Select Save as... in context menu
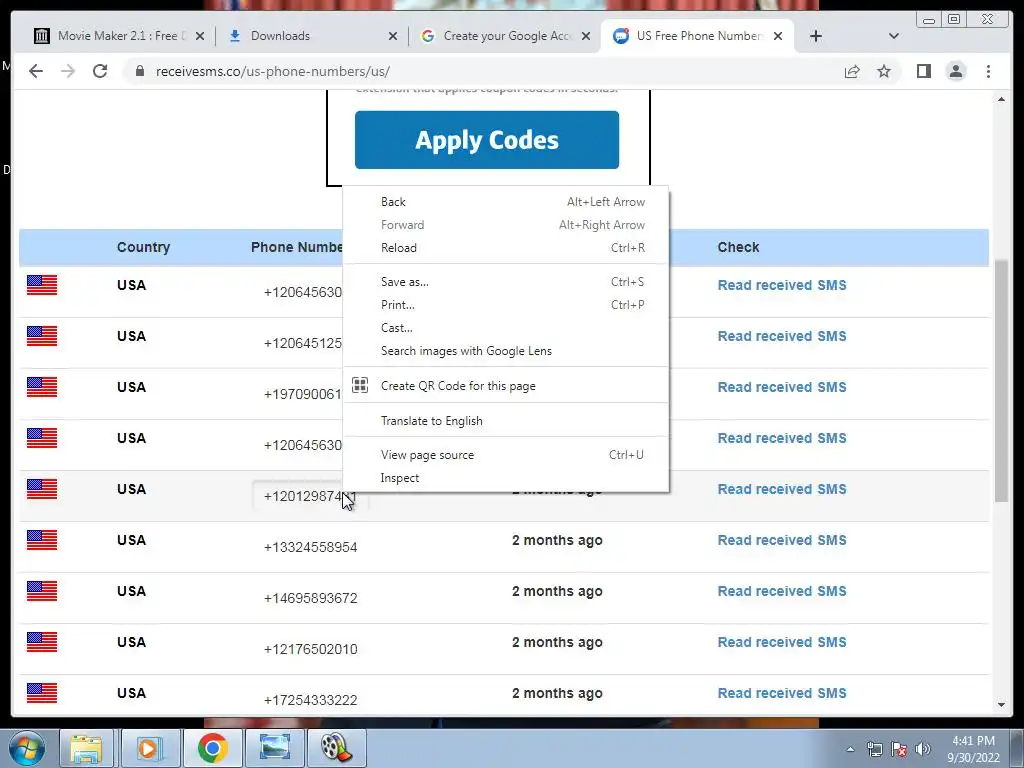Screen dimensions: 1024x768 coord(505,281)
